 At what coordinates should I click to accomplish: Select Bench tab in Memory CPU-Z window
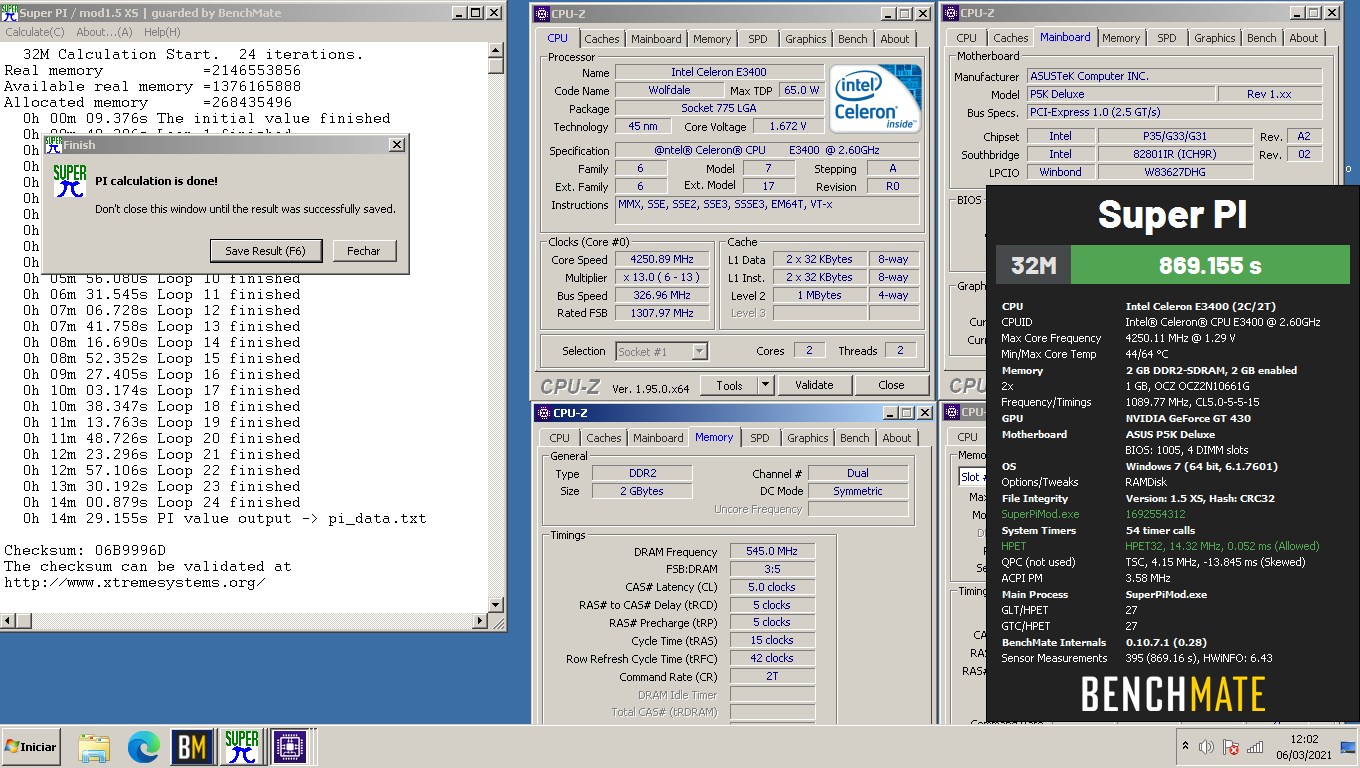[x=855, y=438]
